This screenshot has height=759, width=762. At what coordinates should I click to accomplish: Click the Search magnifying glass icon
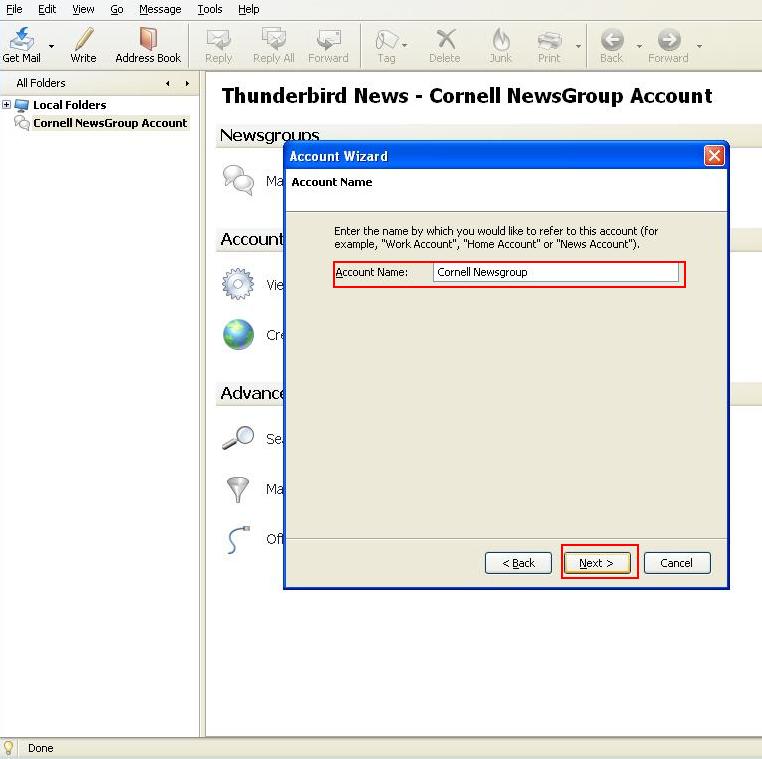238,438
